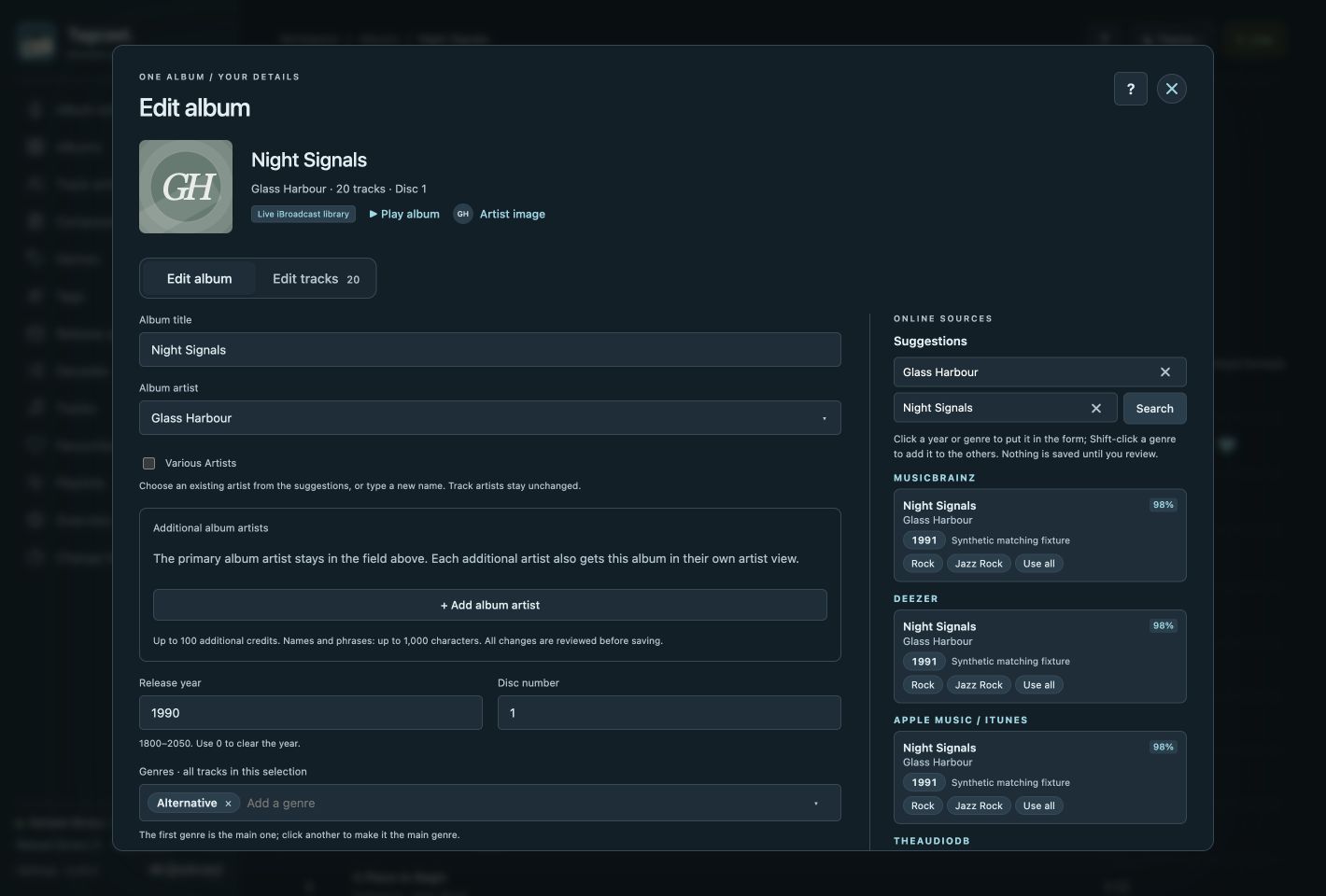Apply Jazz Rock genre from MusicBrainz
This screenshot has width=1326, height=896.
pos(979,564)
